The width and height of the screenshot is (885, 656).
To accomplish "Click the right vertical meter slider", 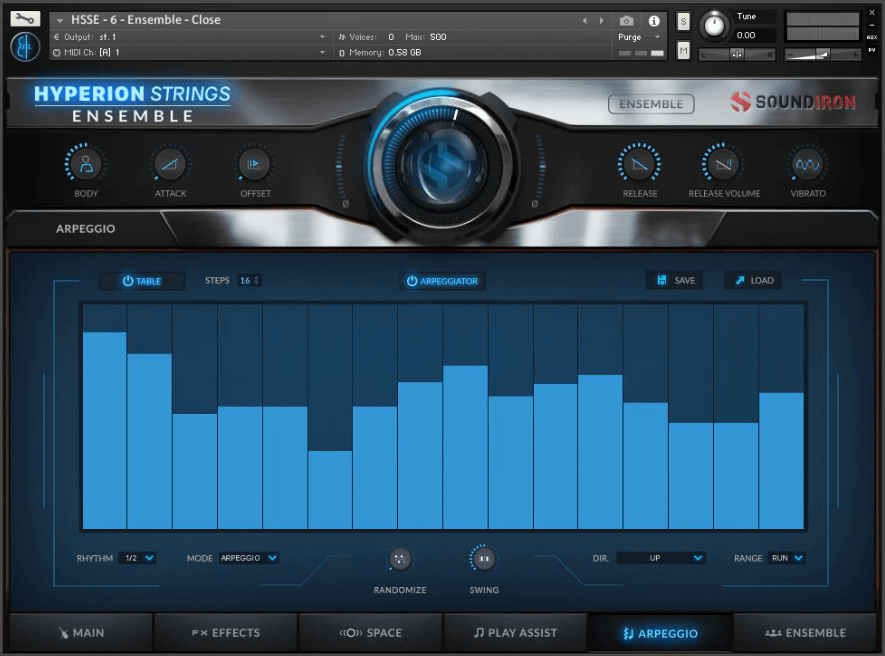I will (x=541, y=167).
